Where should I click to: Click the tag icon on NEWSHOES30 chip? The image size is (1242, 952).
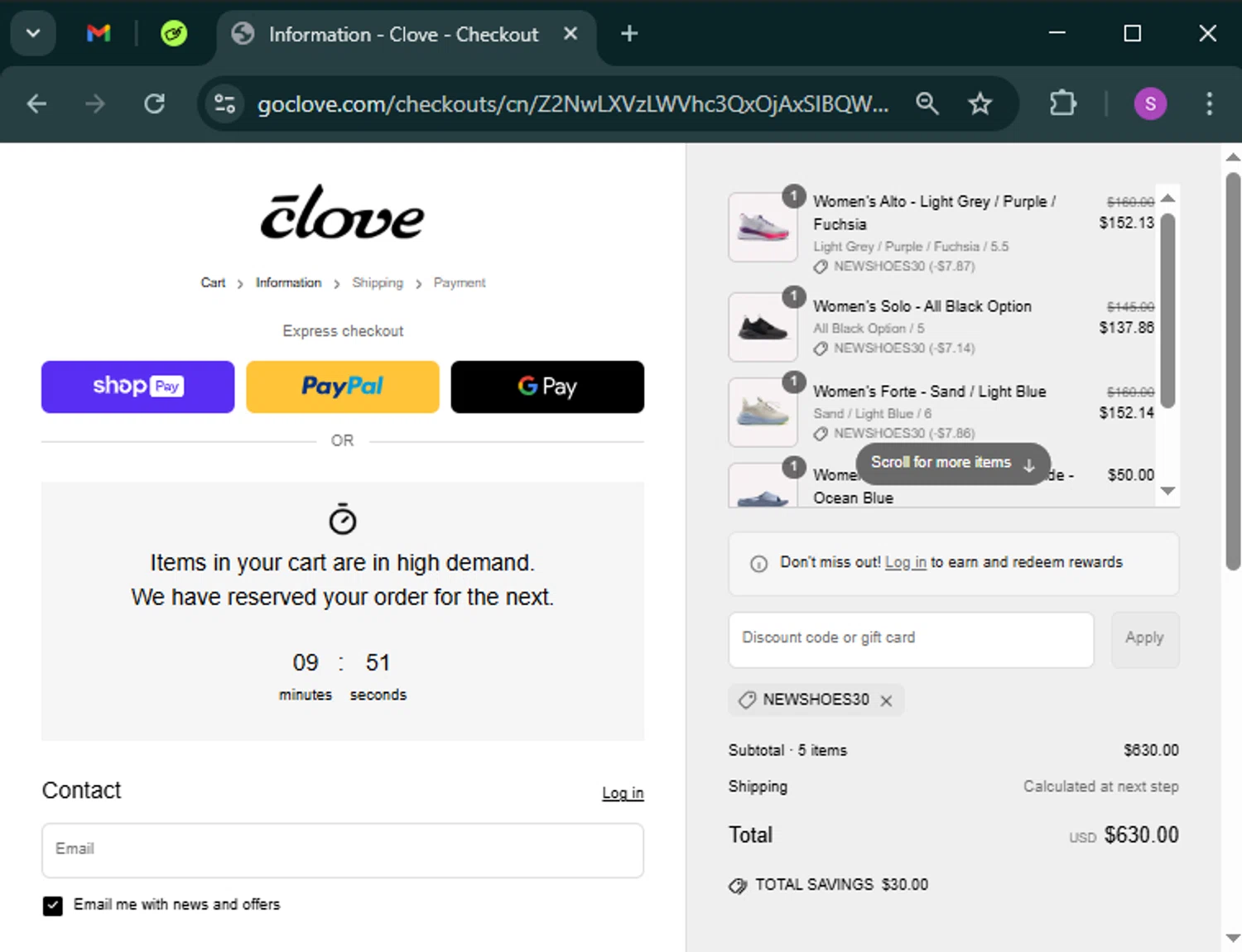(x=747, y=700)
